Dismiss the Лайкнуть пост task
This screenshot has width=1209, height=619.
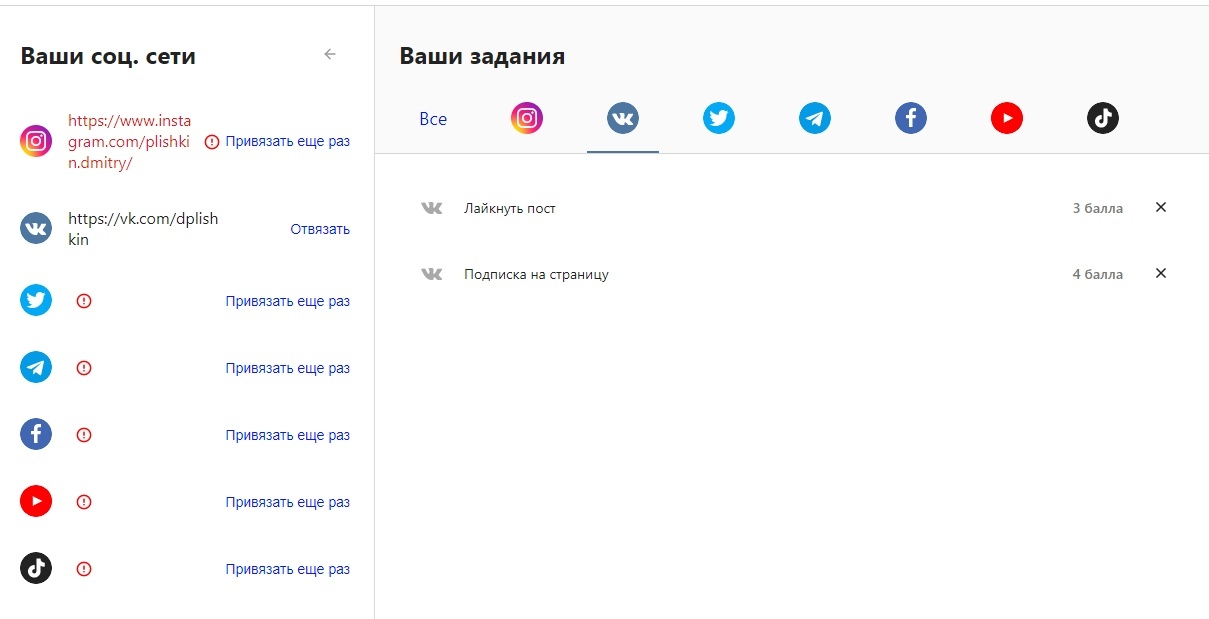[x=1161, y=208]
